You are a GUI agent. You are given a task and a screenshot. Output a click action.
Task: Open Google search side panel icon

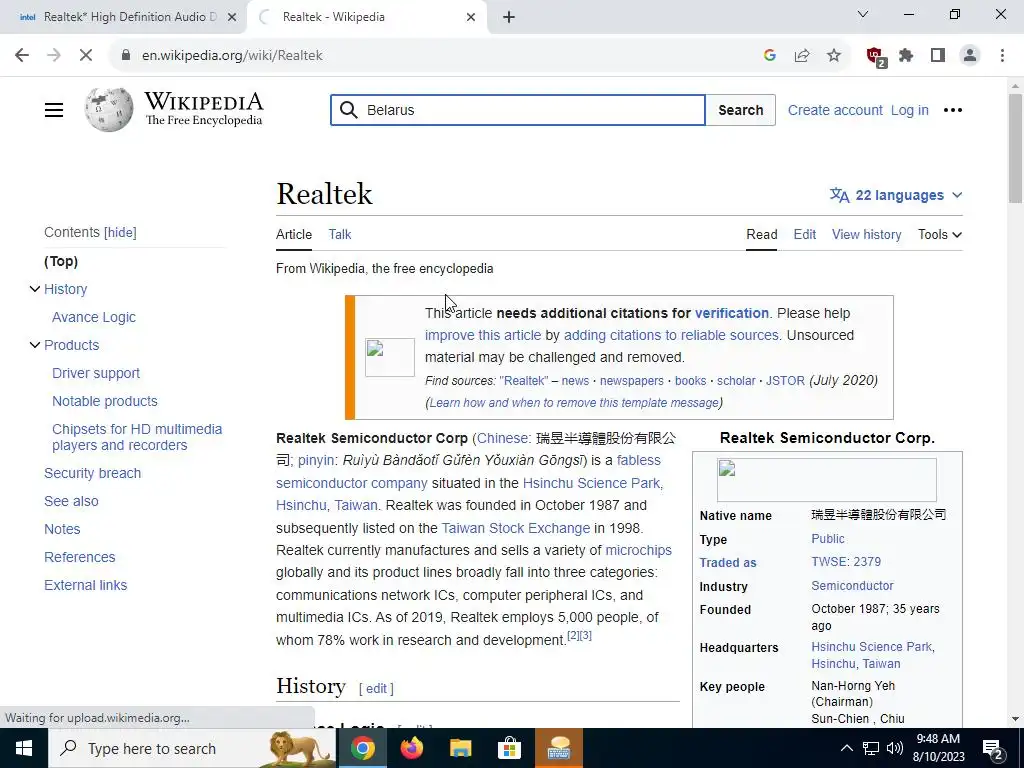point(769,56)
